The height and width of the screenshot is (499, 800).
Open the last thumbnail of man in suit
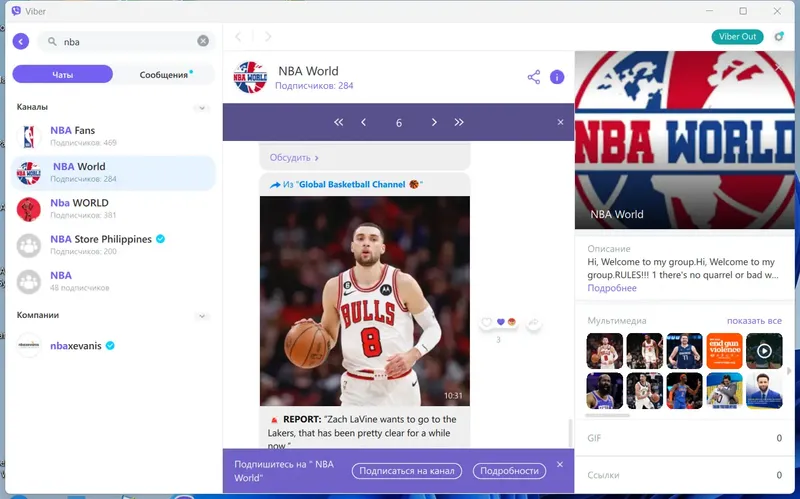click(x=764, y=391)
